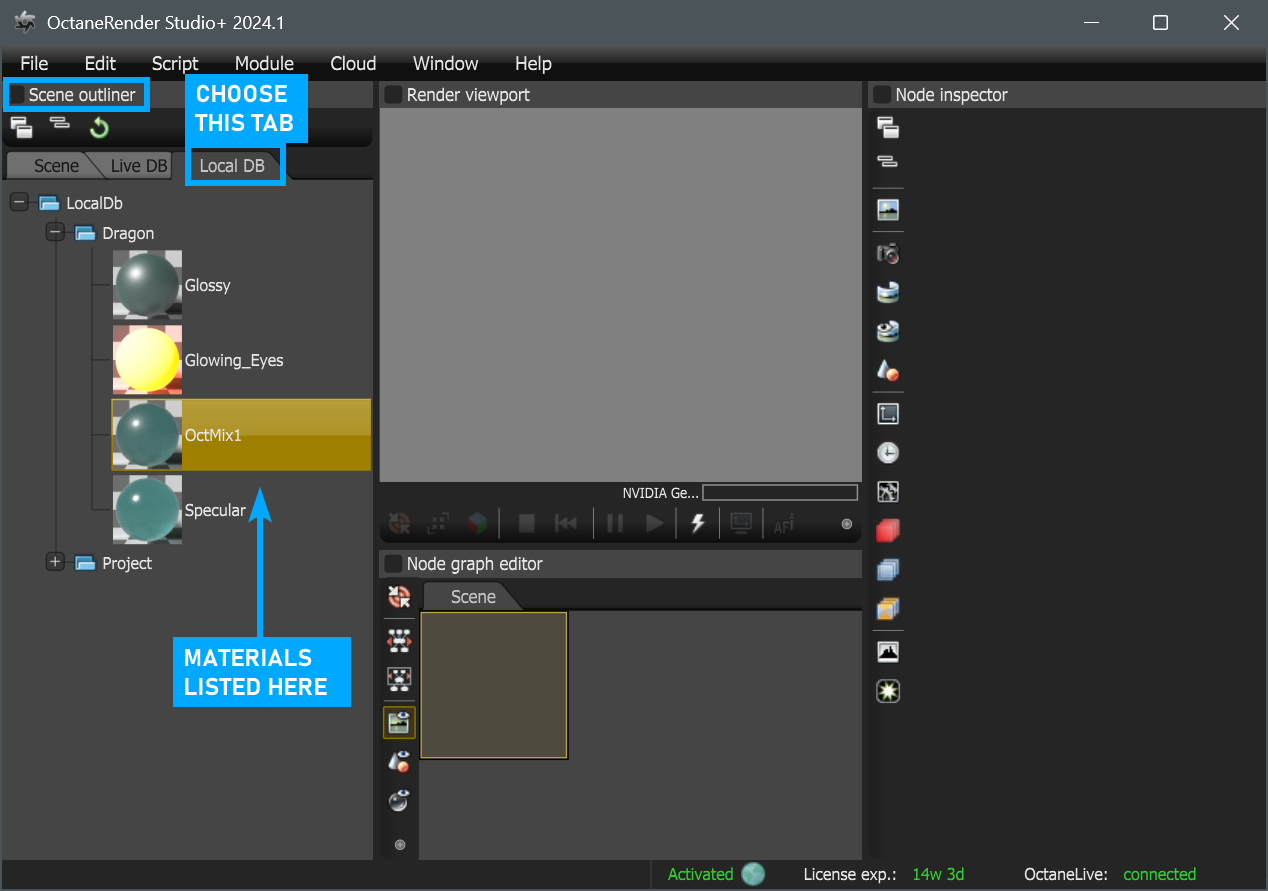Image resolution: width=1268 pixels, height=891 pixels.
Task: Open the Script menu
Action: [x=175, y=63]
